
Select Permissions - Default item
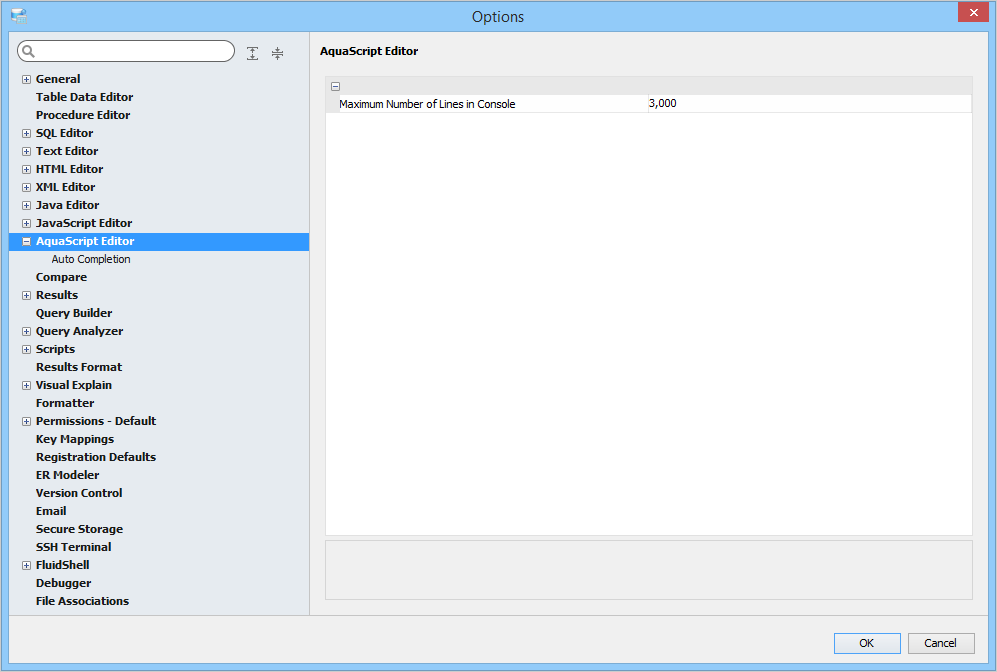96,421
